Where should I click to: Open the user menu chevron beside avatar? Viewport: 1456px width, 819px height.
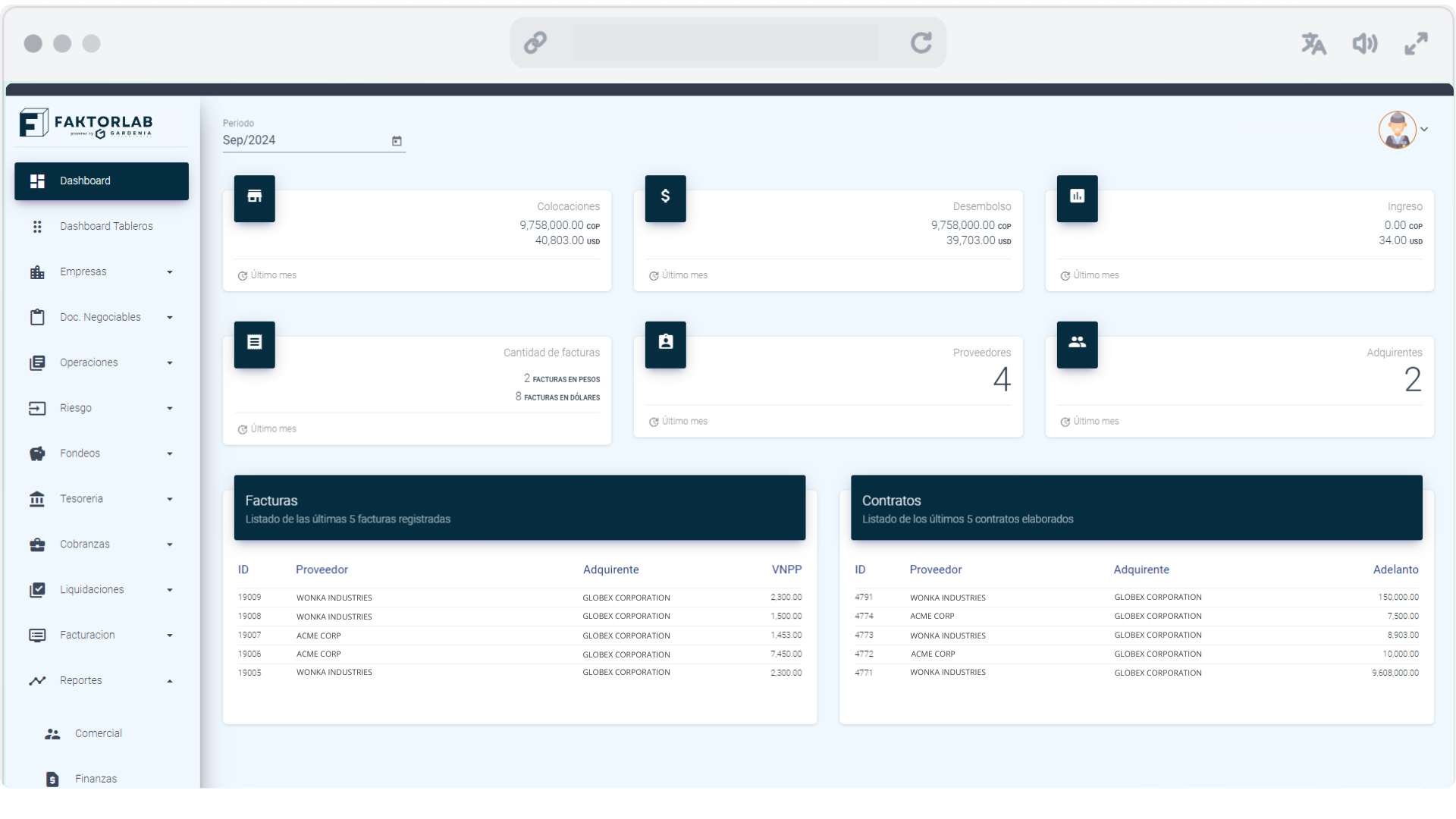click(1425, 130)
